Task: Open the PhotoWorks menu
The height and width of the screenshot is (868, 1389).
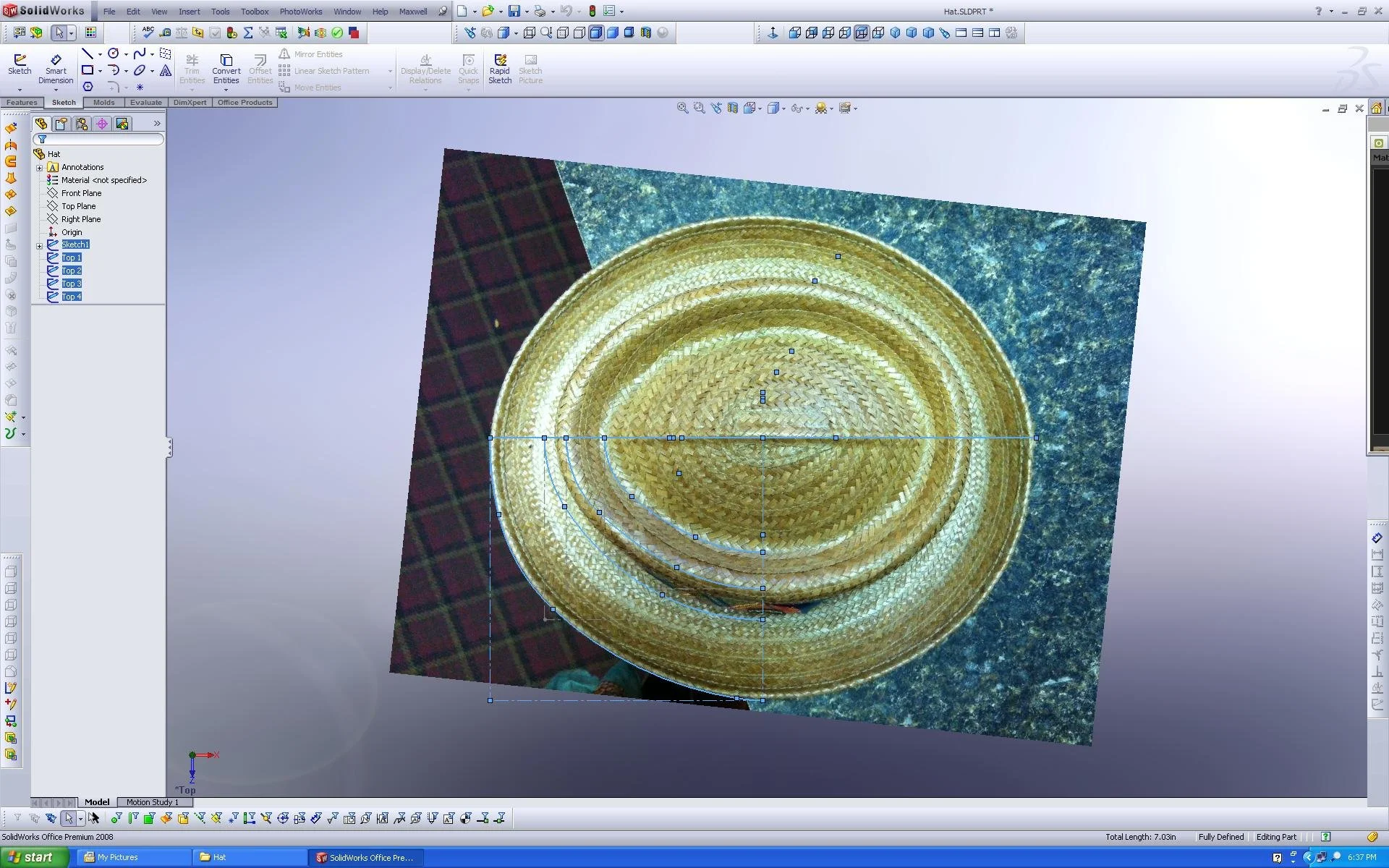Action: point(300,12)
